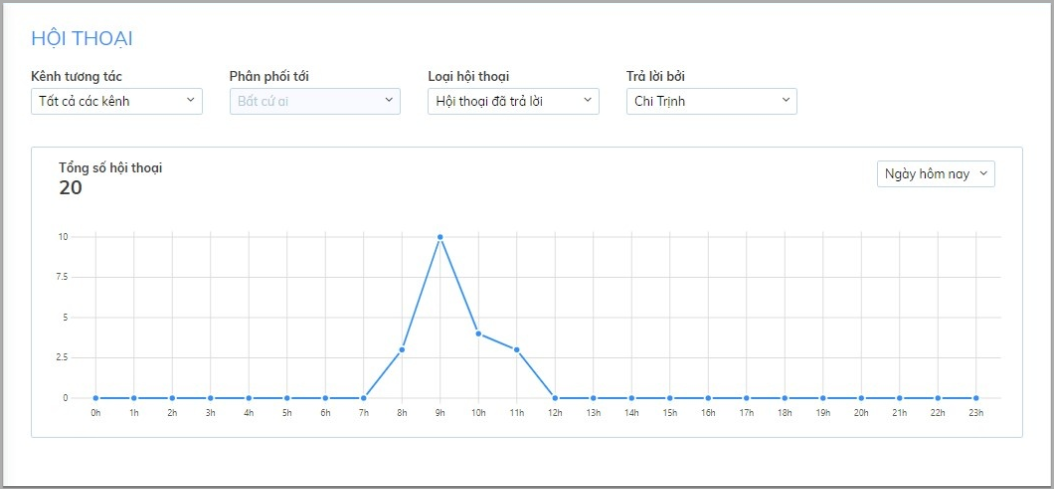This screenshot has height=489, width=1054.
Task: Click the total count number 20
Action: pos(70,187)
